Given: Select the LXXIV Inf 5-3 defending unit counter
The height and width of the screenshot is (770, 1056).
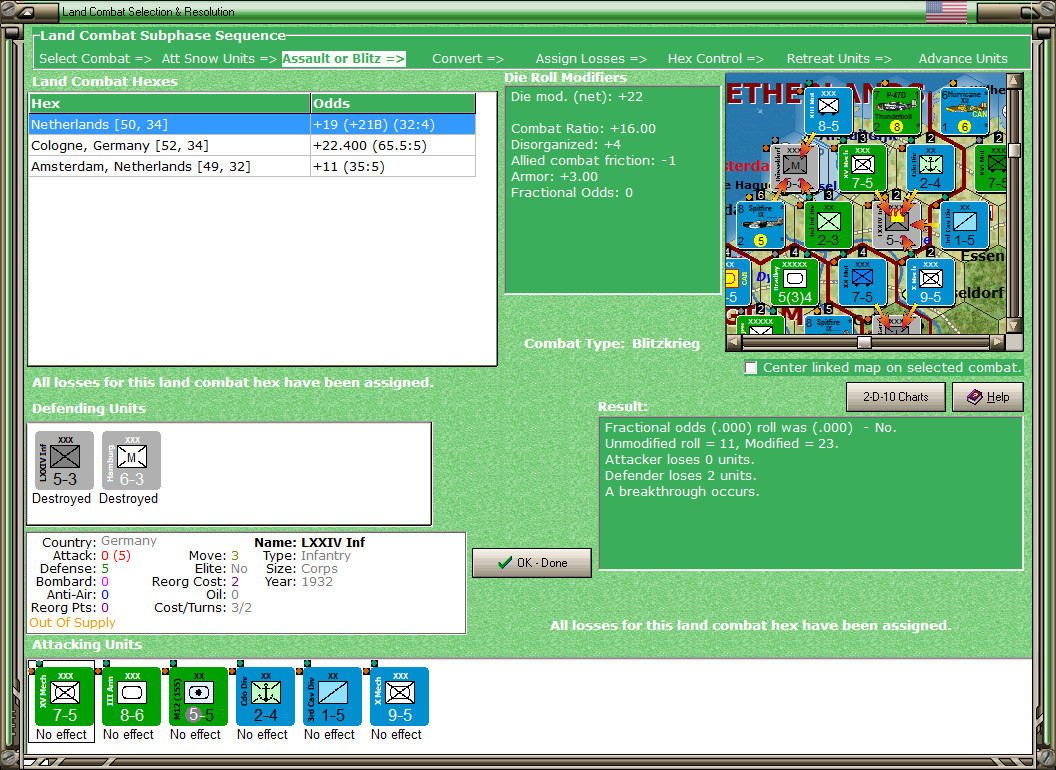Looking at the screenshot, I should tap(65, 461).
